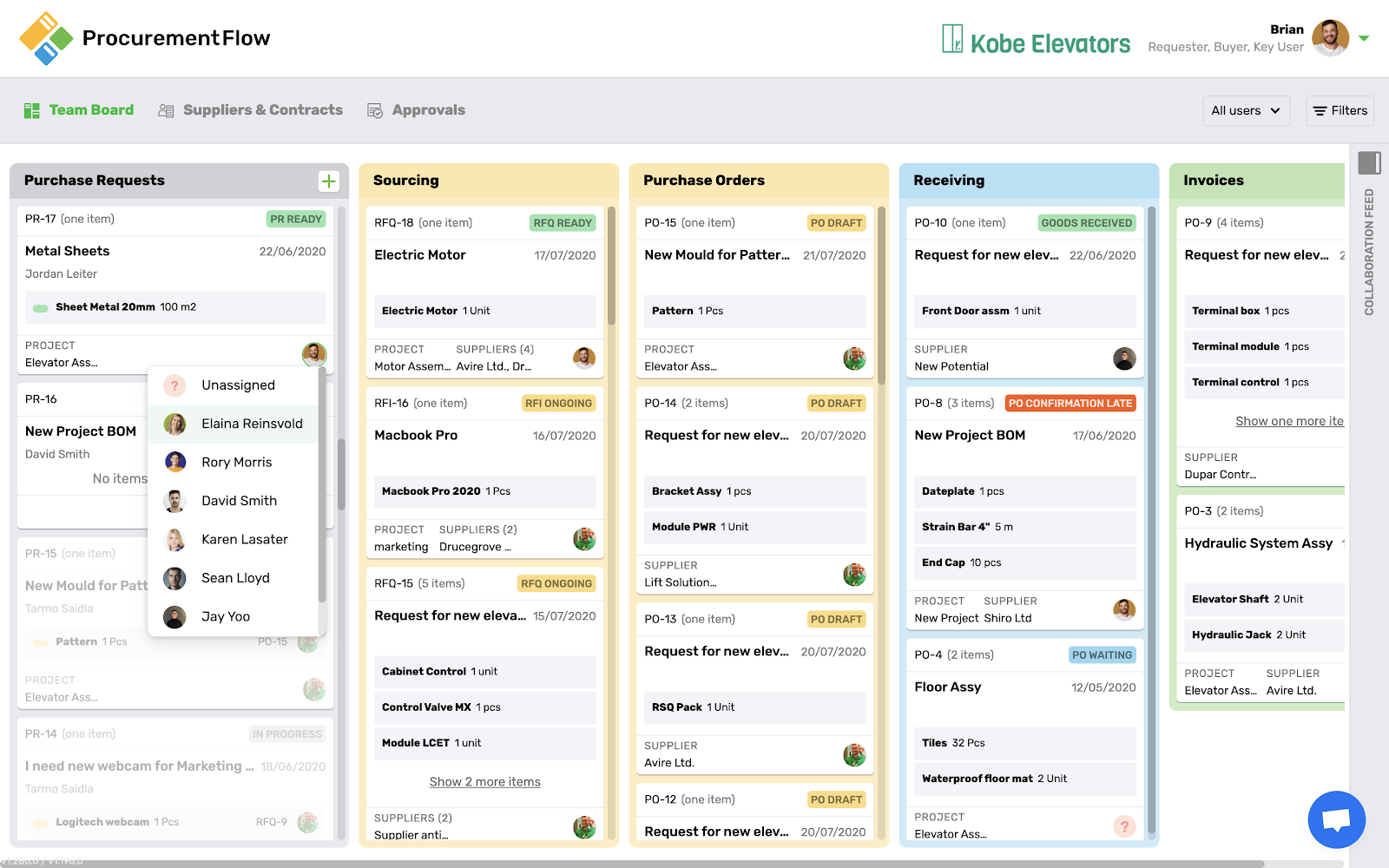Open the Macbook Pro sourcing card

tap(416, 436)
